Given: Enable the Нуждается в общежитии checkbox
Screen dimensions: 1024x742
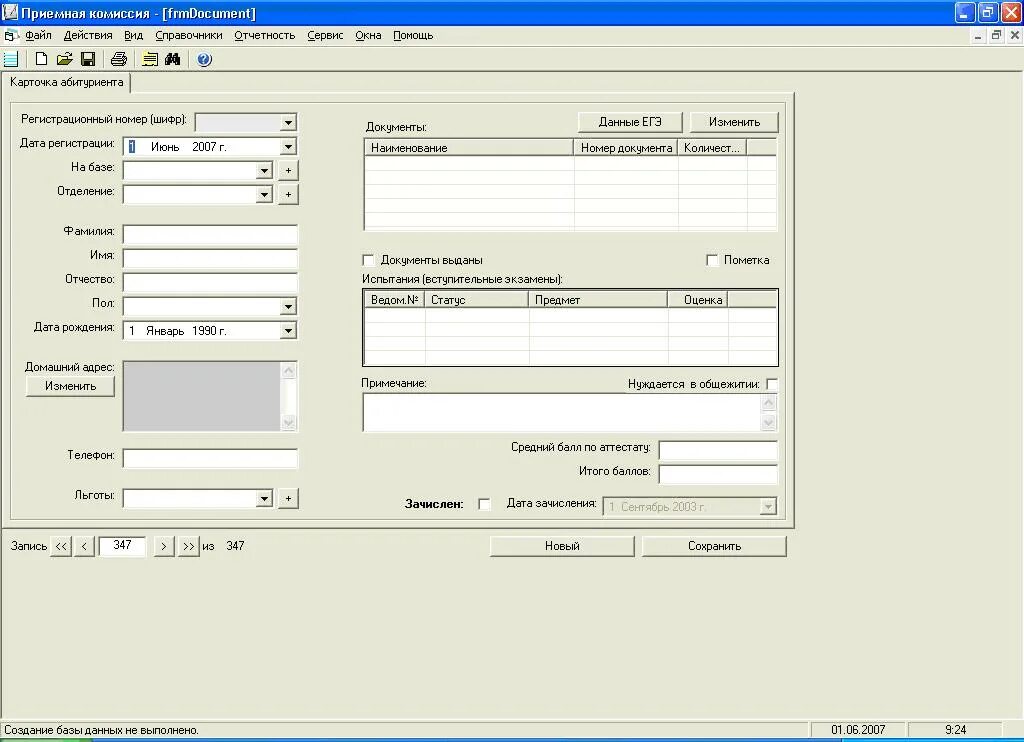Looking at the screenshot, I should coord(772,384).
